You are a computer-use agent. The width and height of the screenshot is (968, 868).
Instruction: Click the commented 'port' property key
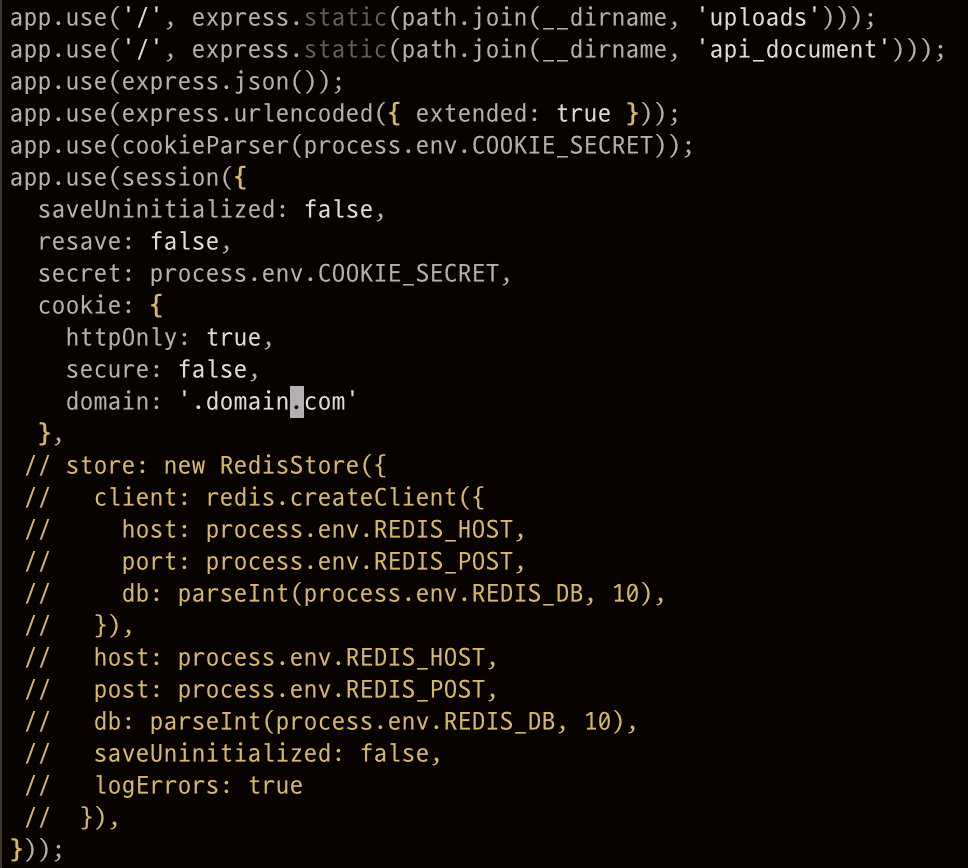(x=150, y=561)
